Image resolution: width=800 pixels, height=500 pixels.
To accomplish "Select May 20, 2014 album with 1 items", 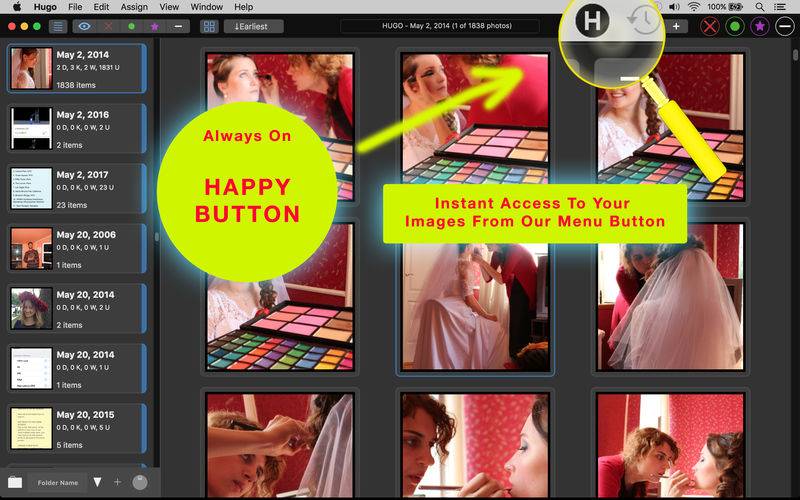I will pyautogui.click(x=77, y=368).
